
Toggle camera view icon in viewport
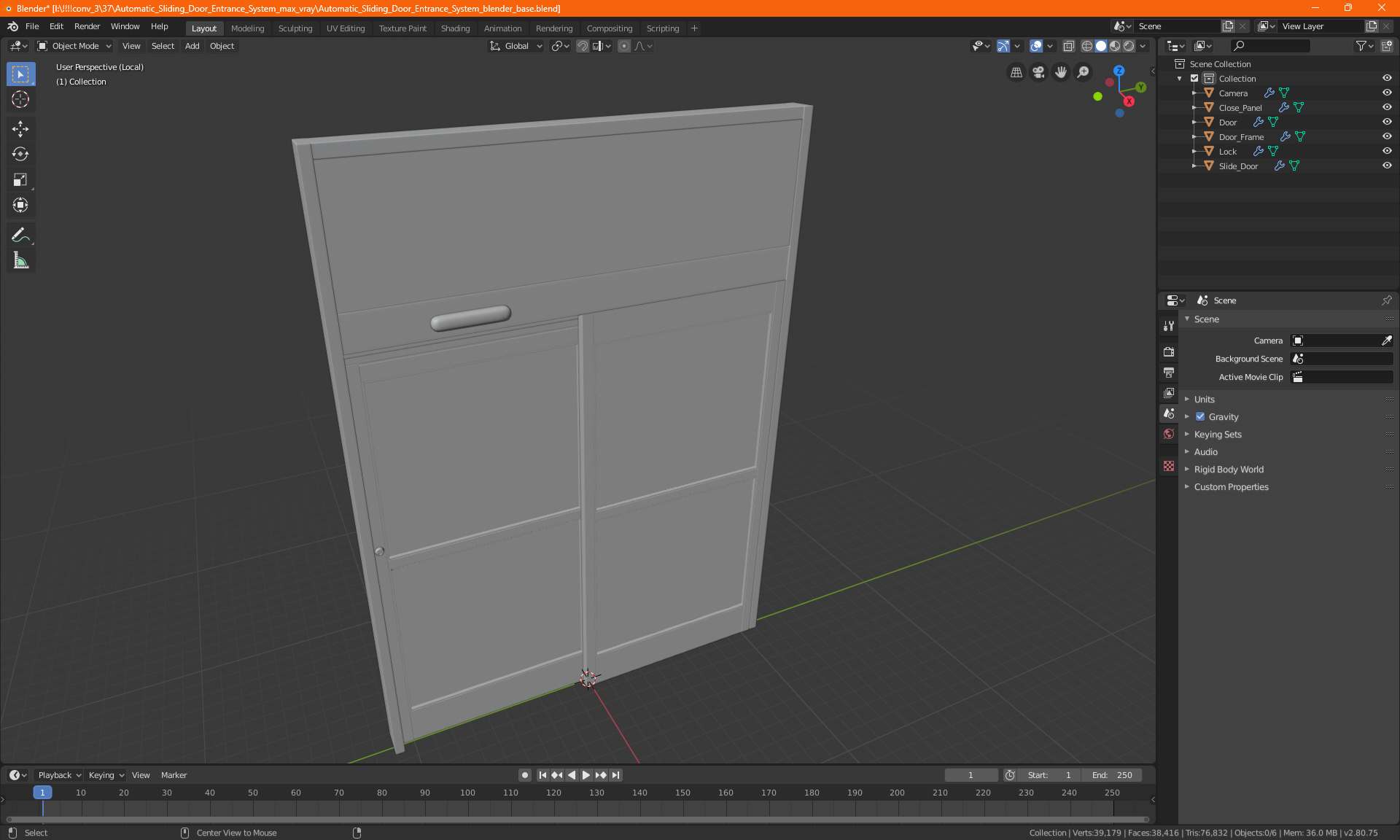[x=1038, y=72]
